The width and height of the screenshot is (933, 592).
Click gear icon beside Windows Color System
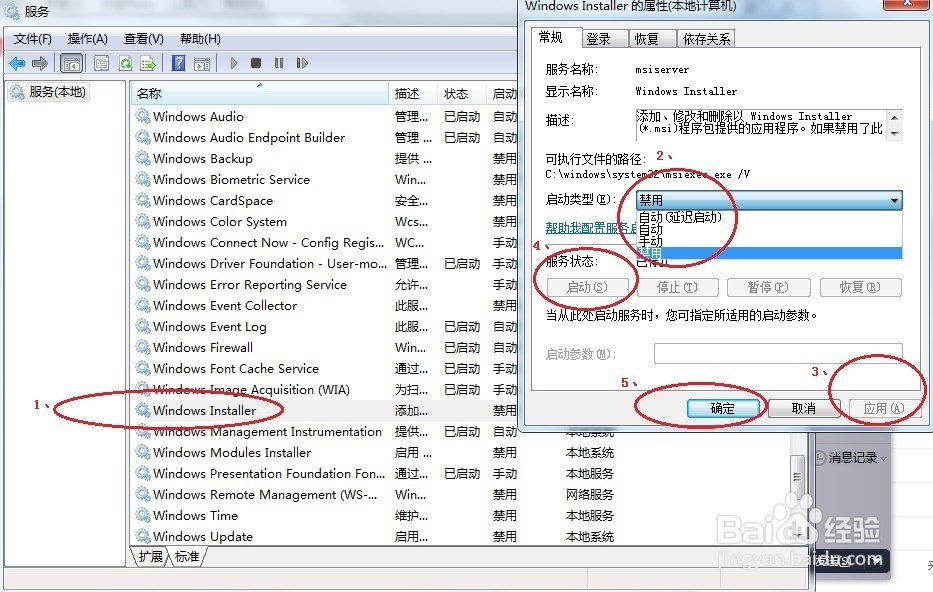[142, 221]
